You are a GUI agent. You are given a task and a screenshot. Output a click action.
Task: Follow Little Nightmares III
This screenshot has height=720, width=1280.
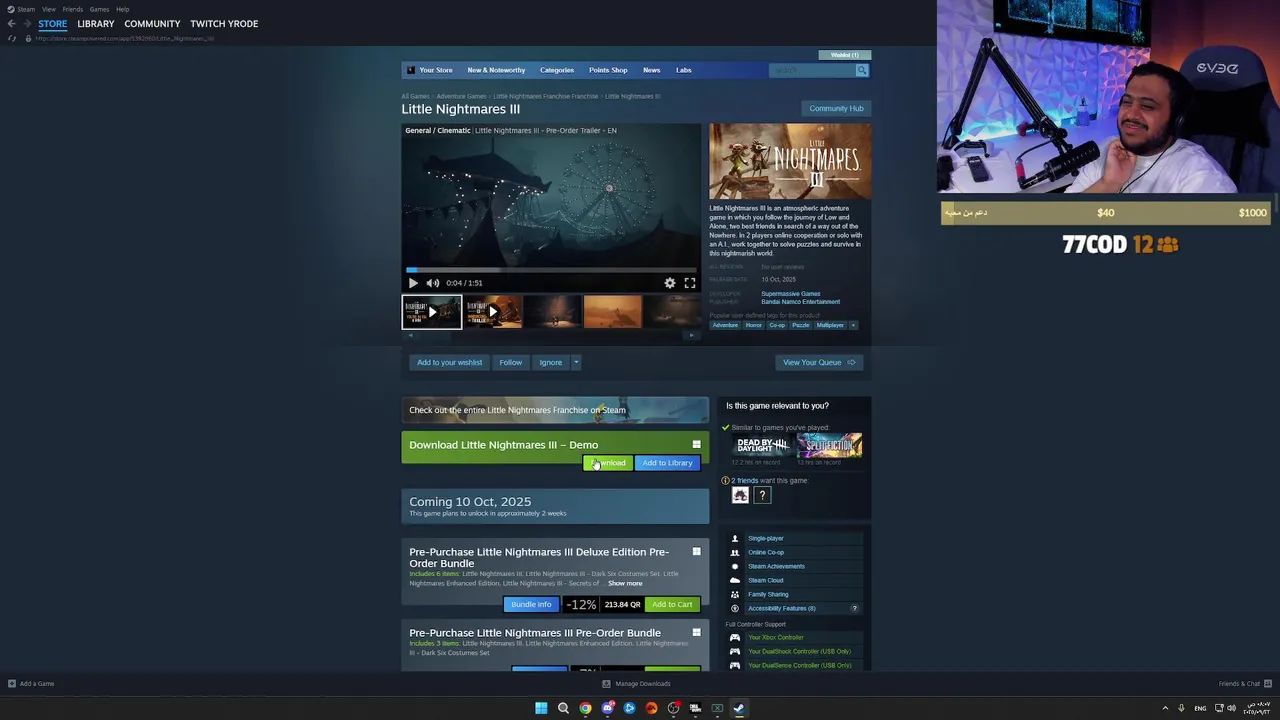coord(510,362)
